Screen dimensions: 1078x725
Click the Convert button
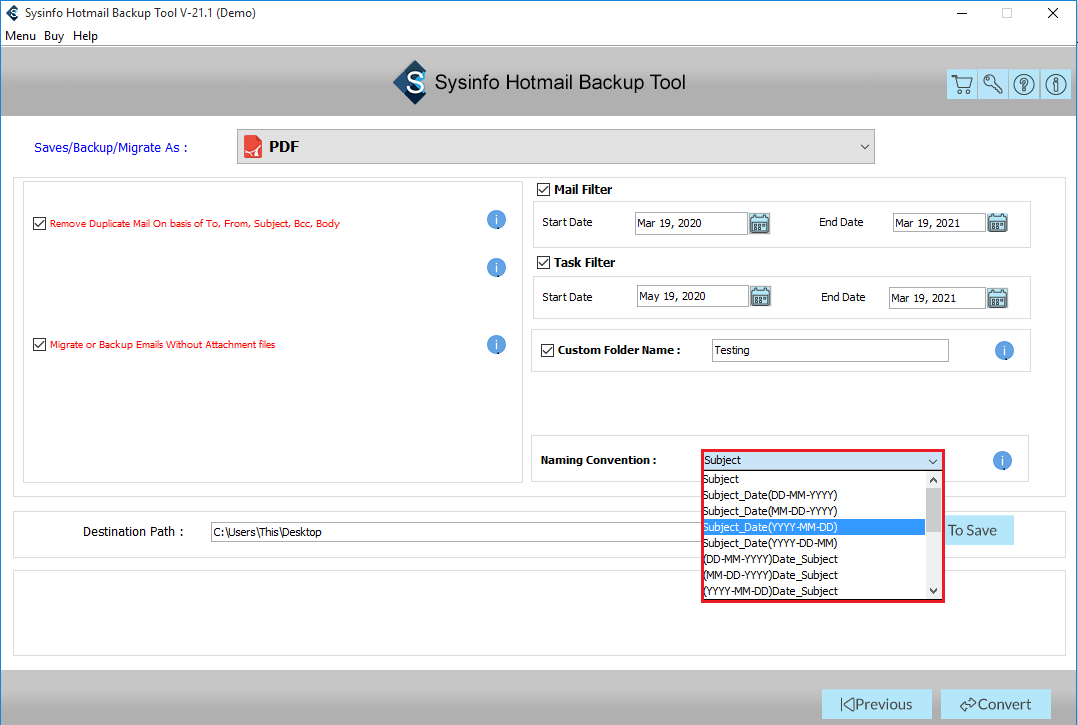[995, 704]
